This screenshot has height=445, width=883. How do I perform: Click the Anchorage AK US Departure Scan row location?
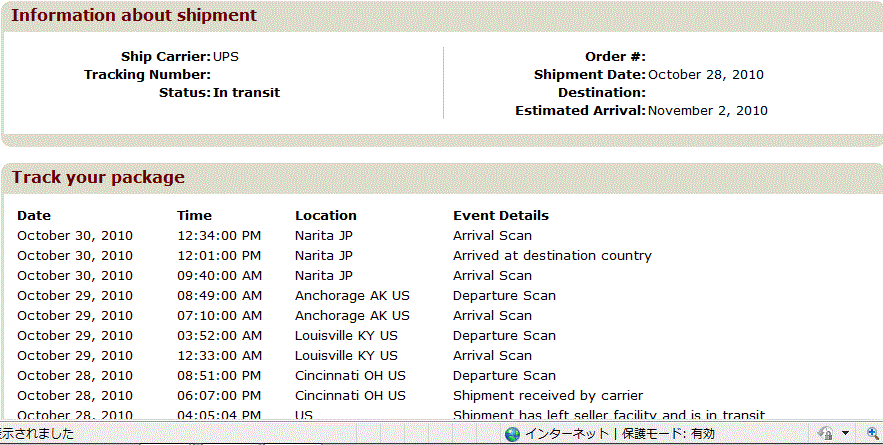click(x=352, y=296)
